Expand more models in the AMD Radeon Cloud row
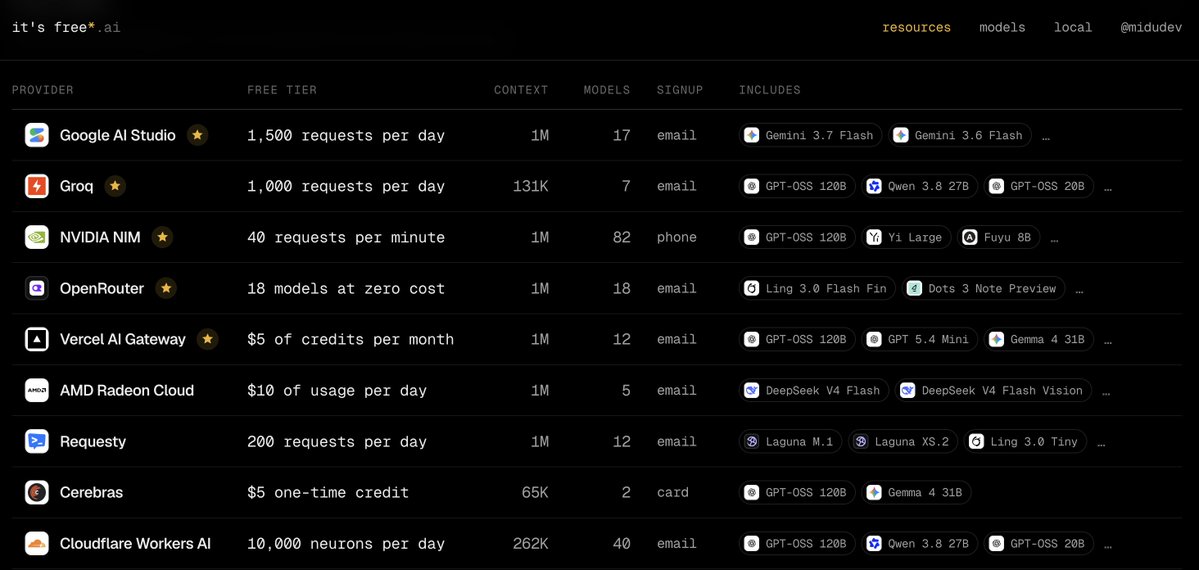1199x570 pixels. pyautogui.click(x=1106, y=392)
